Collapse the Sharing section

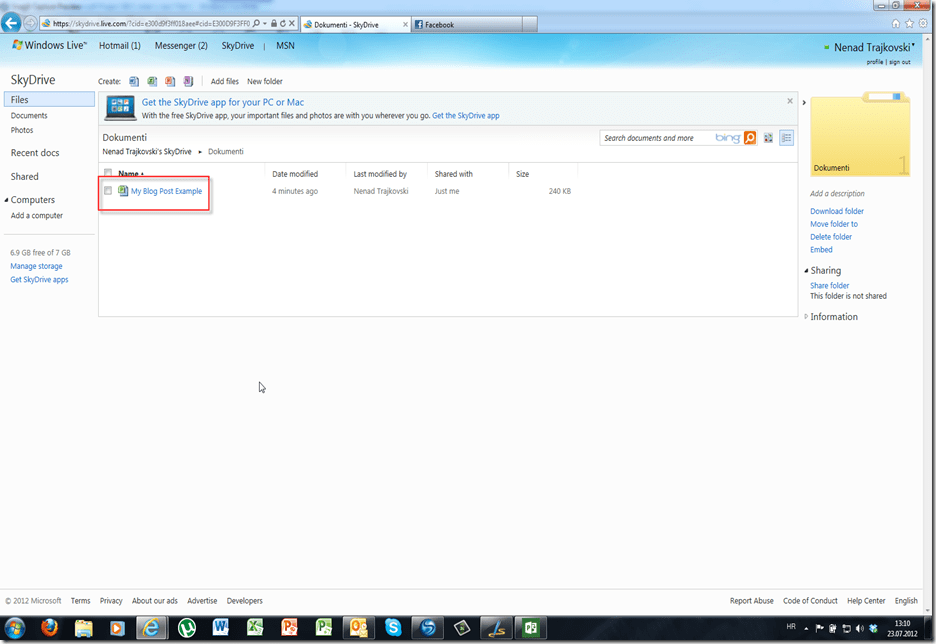806,270
